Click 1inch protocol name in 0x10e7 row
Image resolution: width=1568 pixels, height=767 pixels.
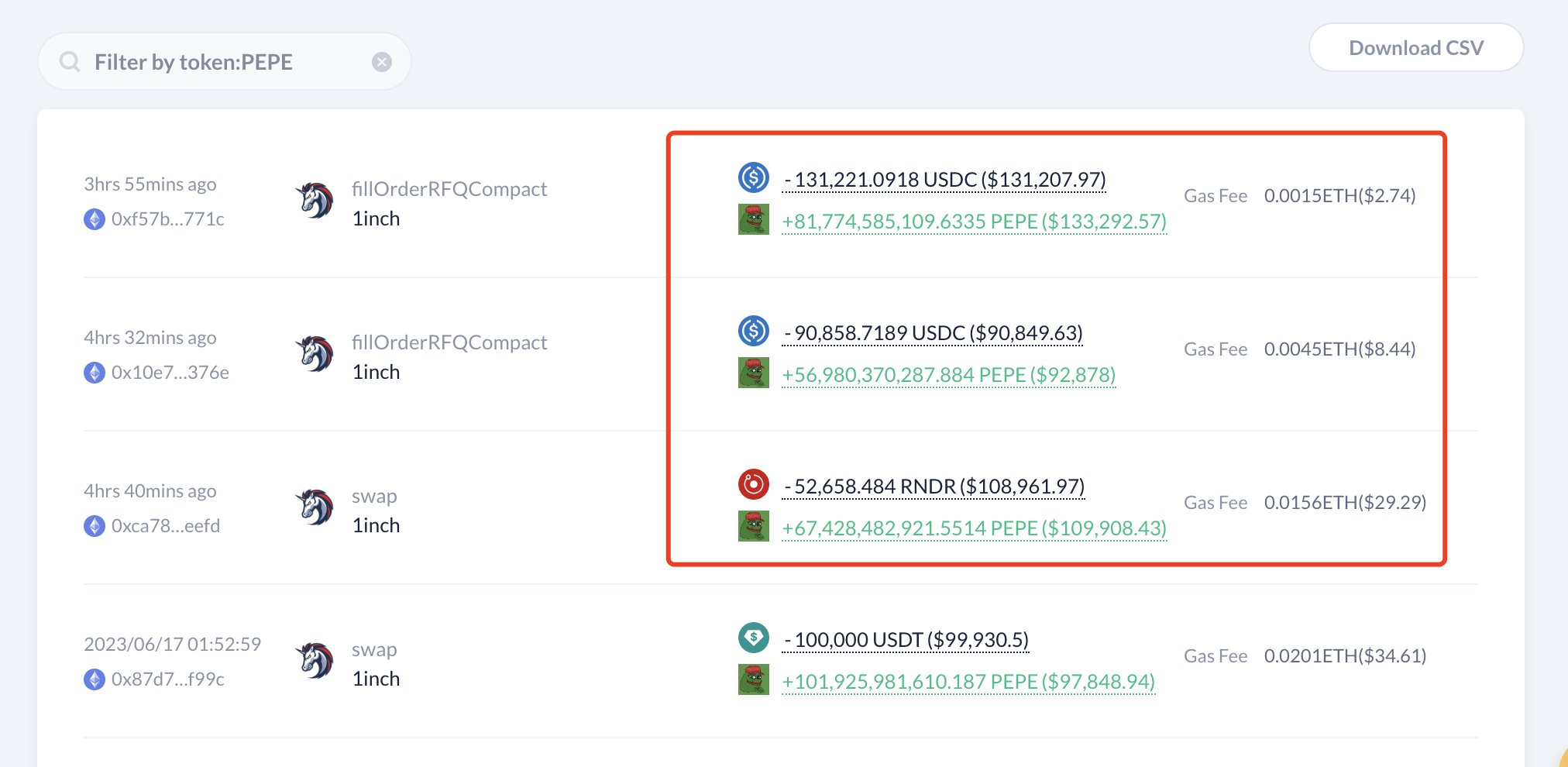click(376, 372)
